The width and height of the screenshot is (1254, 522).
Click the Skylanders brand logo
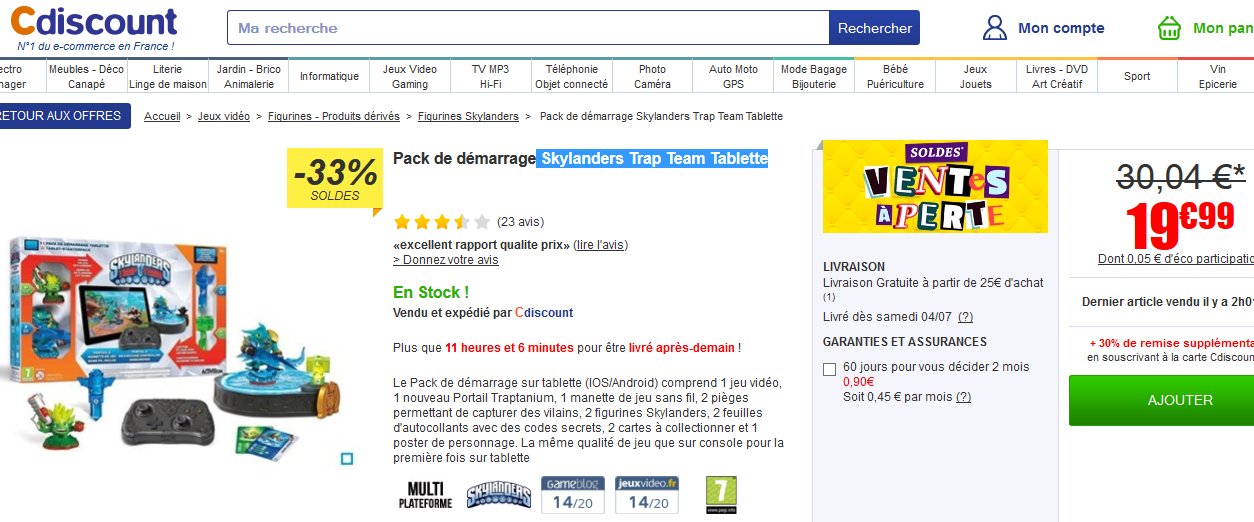click(499, 494)
